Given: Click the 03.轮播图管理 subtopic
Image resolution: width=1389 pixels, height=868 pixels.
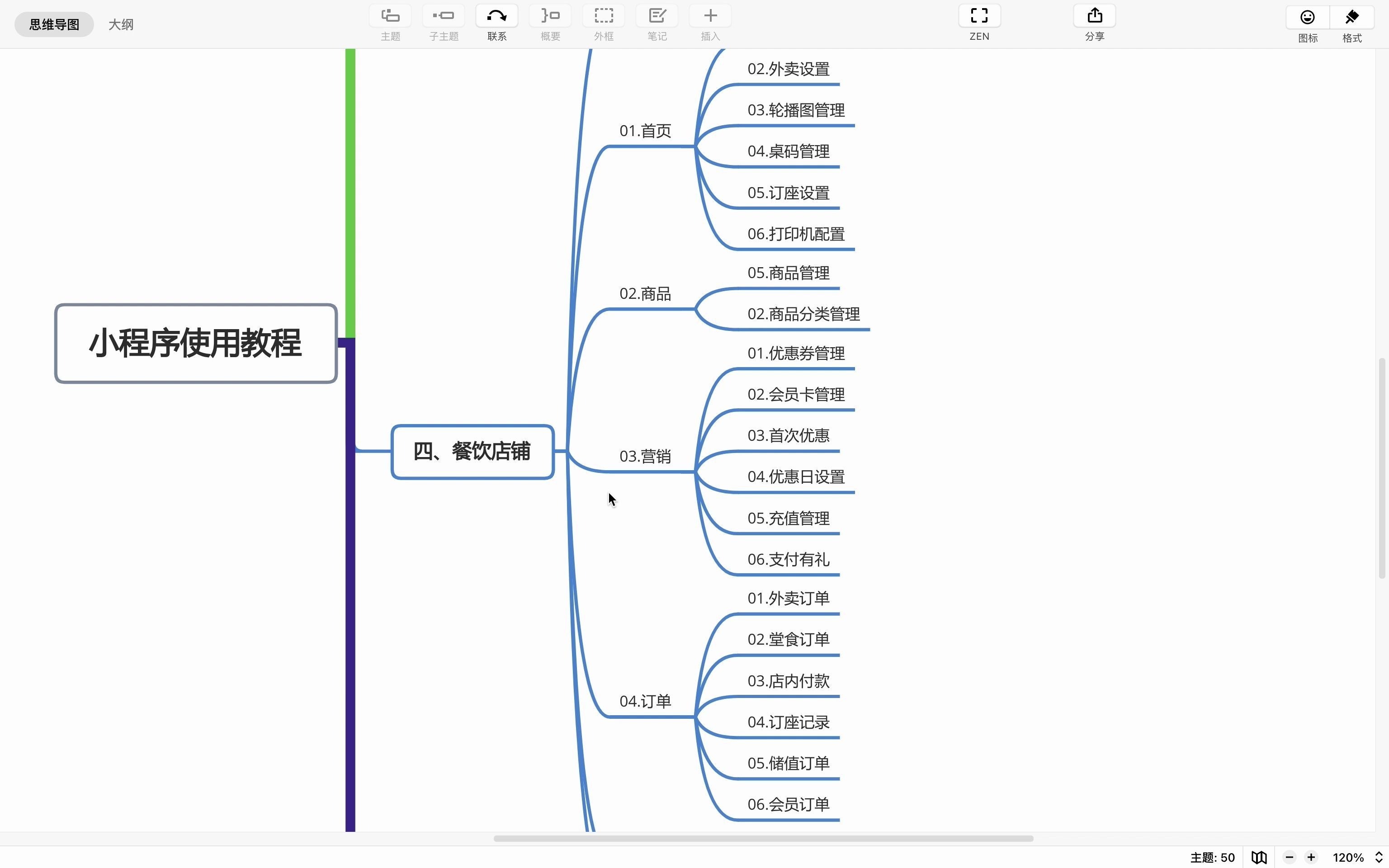Looking at the screenshot, I should [x=795, y=110].
